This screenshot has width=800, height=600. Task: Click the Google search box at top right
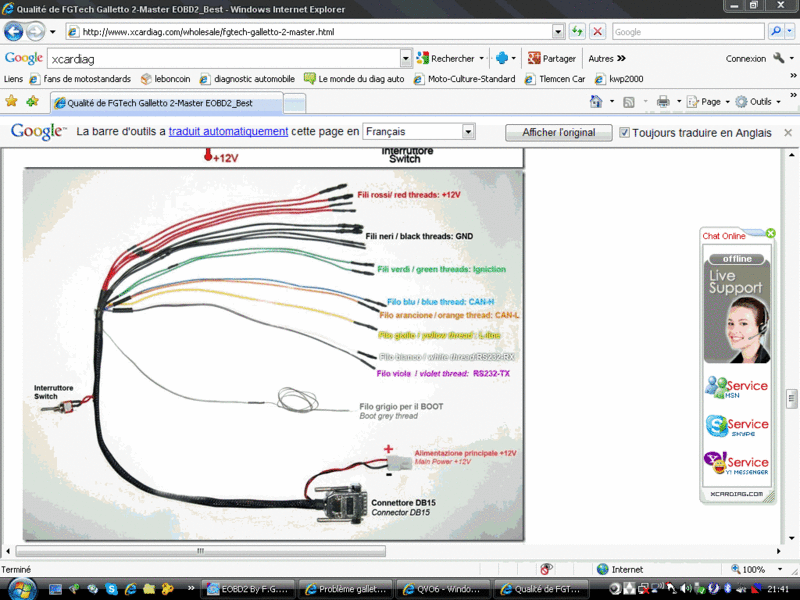(x=687, y=32)
